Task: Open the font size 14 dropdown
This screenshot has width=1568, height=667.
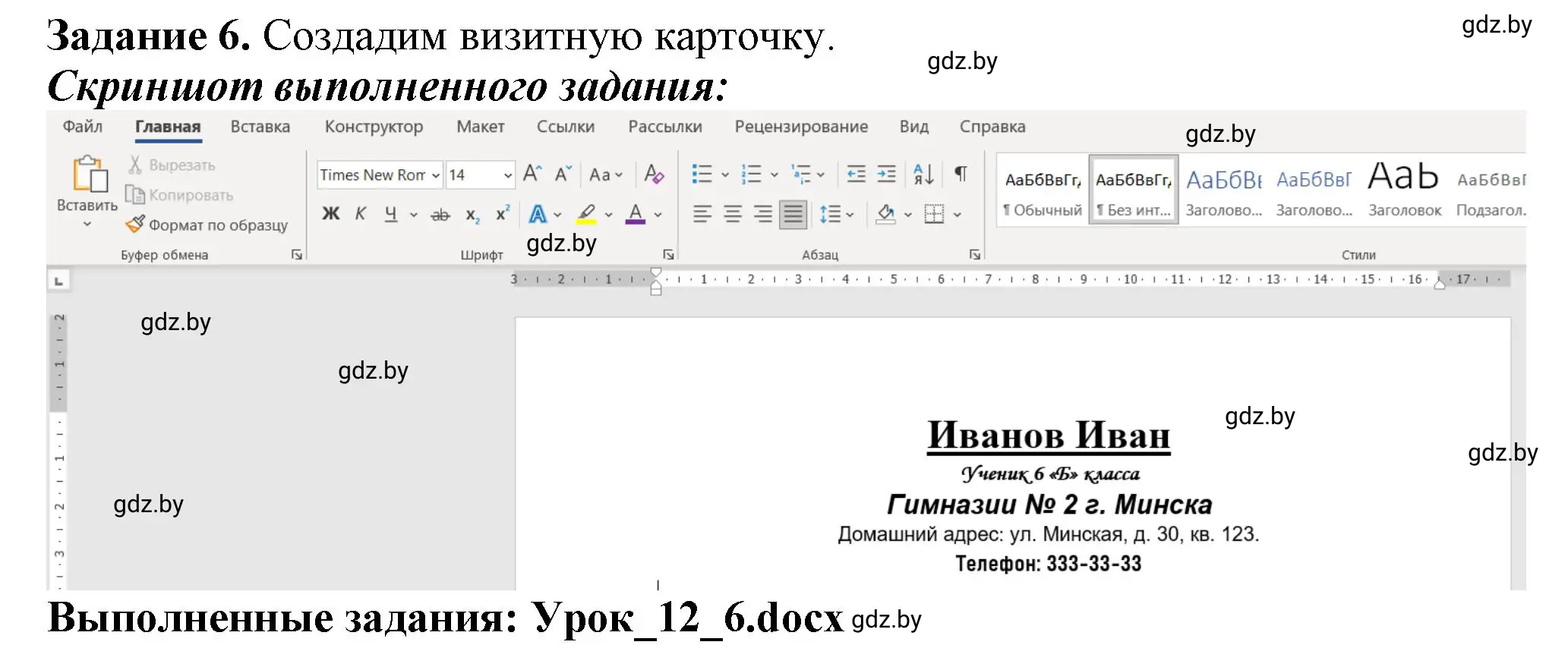Action: coord(507,175)
